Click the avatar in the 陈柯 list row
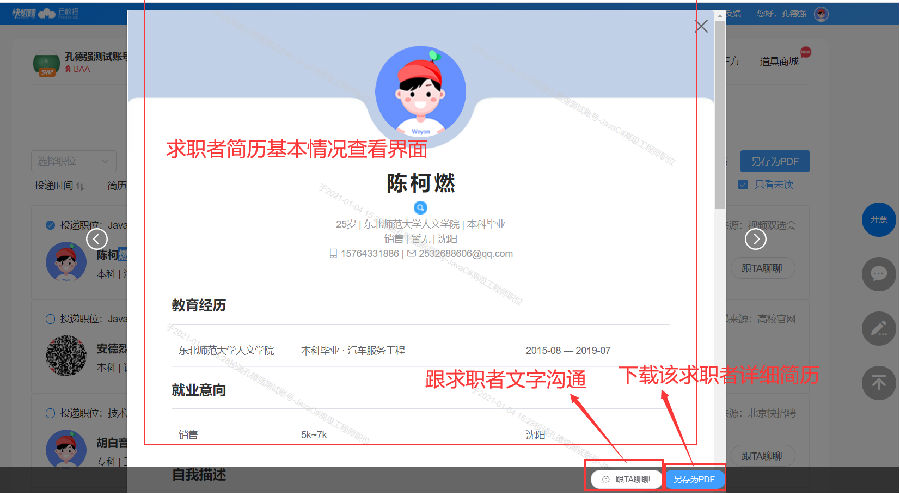Viewport: 899px width, 493px height. click(66, 263)
